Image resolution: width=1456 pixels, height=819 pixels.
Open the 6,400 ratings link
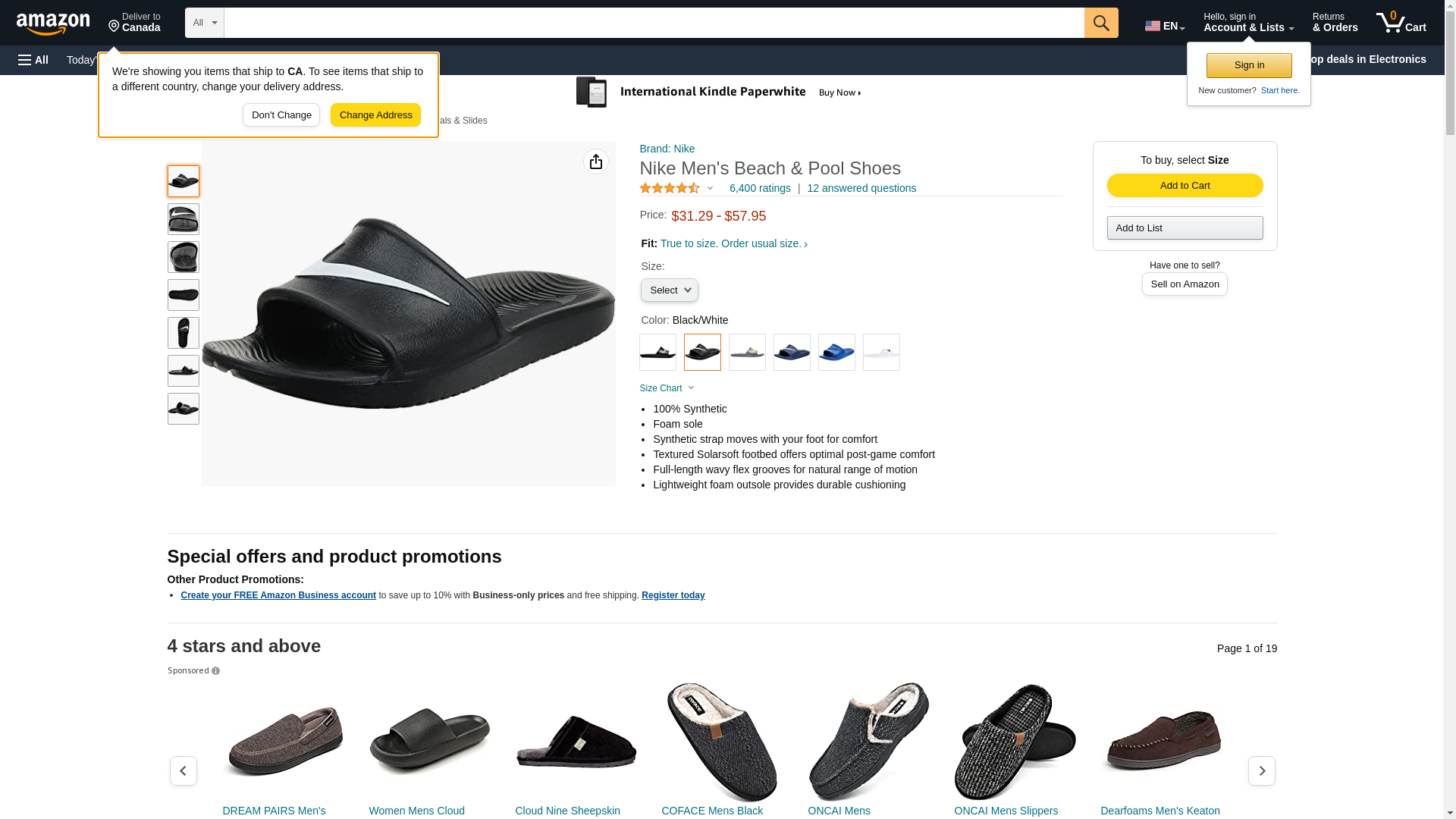[x=760, y=188]
